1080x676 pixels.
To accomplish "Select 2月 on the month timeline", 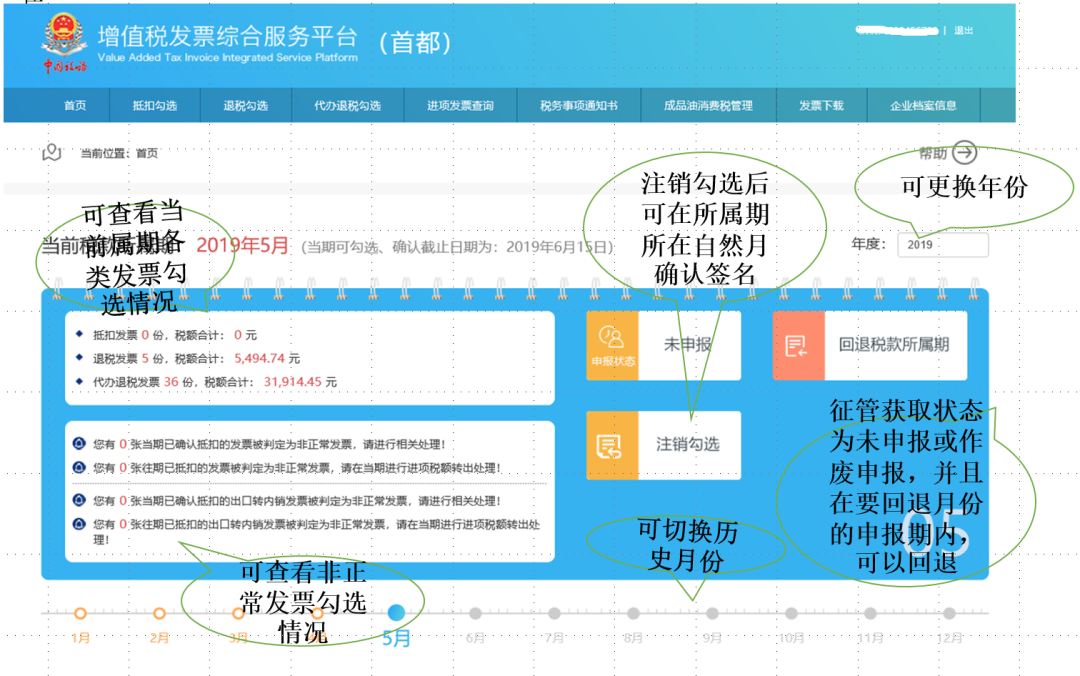I will 160,613.
